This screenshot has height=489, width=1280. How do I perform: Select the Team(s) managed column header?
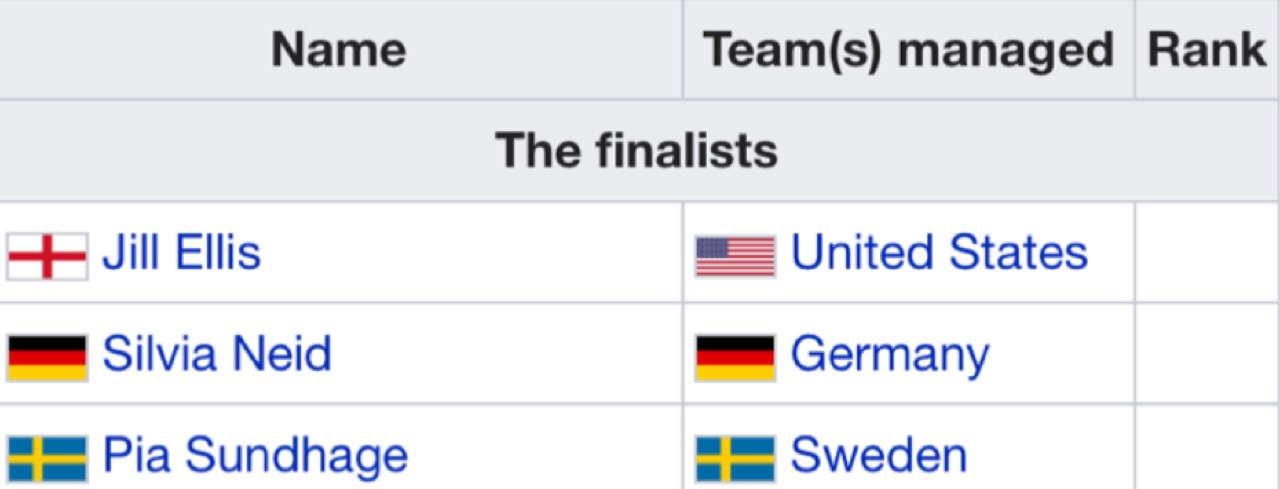(x=909, y=49)
